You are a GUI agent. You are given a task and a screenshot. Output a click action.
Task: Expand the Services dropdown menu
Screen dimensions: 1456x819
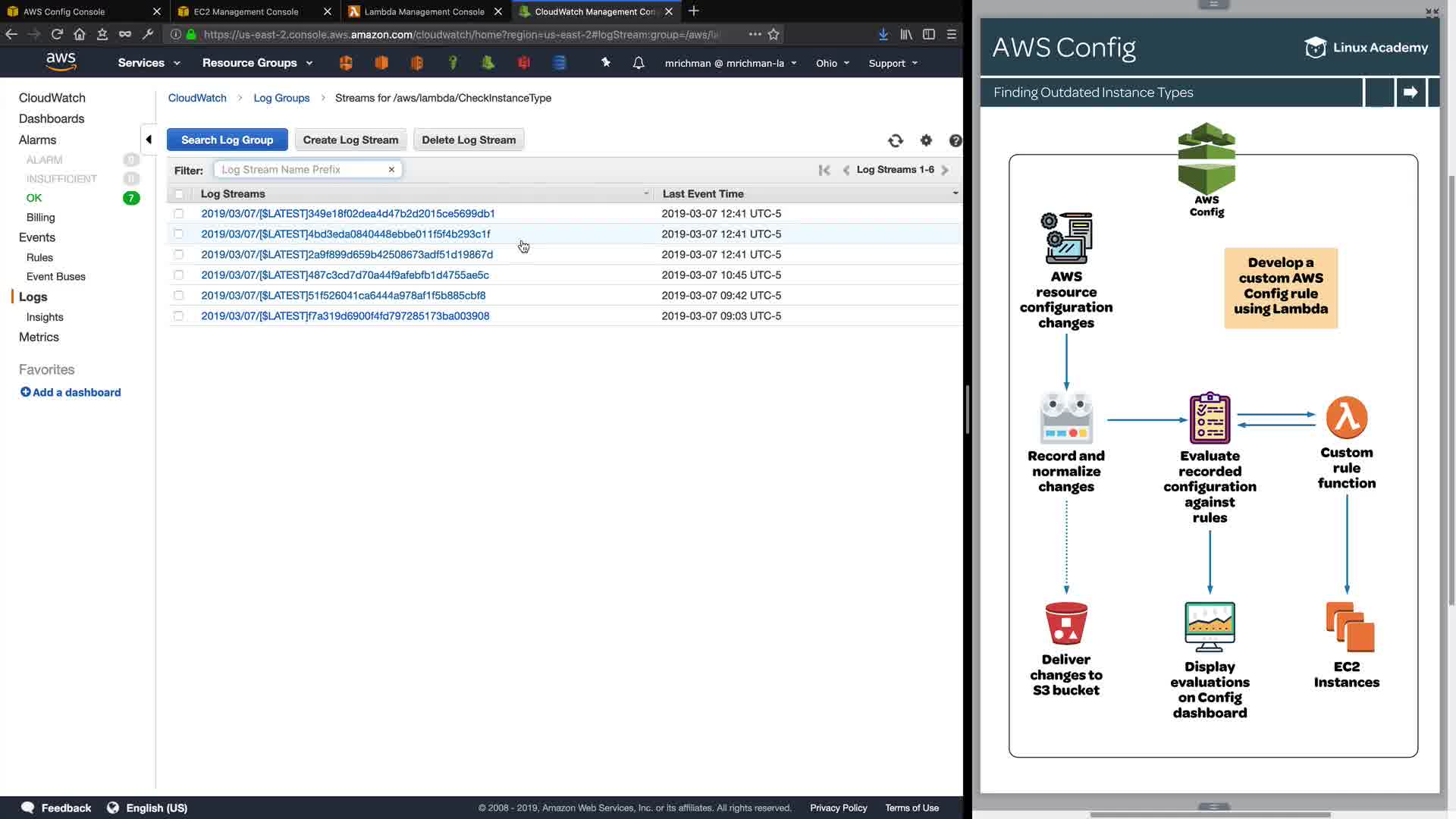149,63
